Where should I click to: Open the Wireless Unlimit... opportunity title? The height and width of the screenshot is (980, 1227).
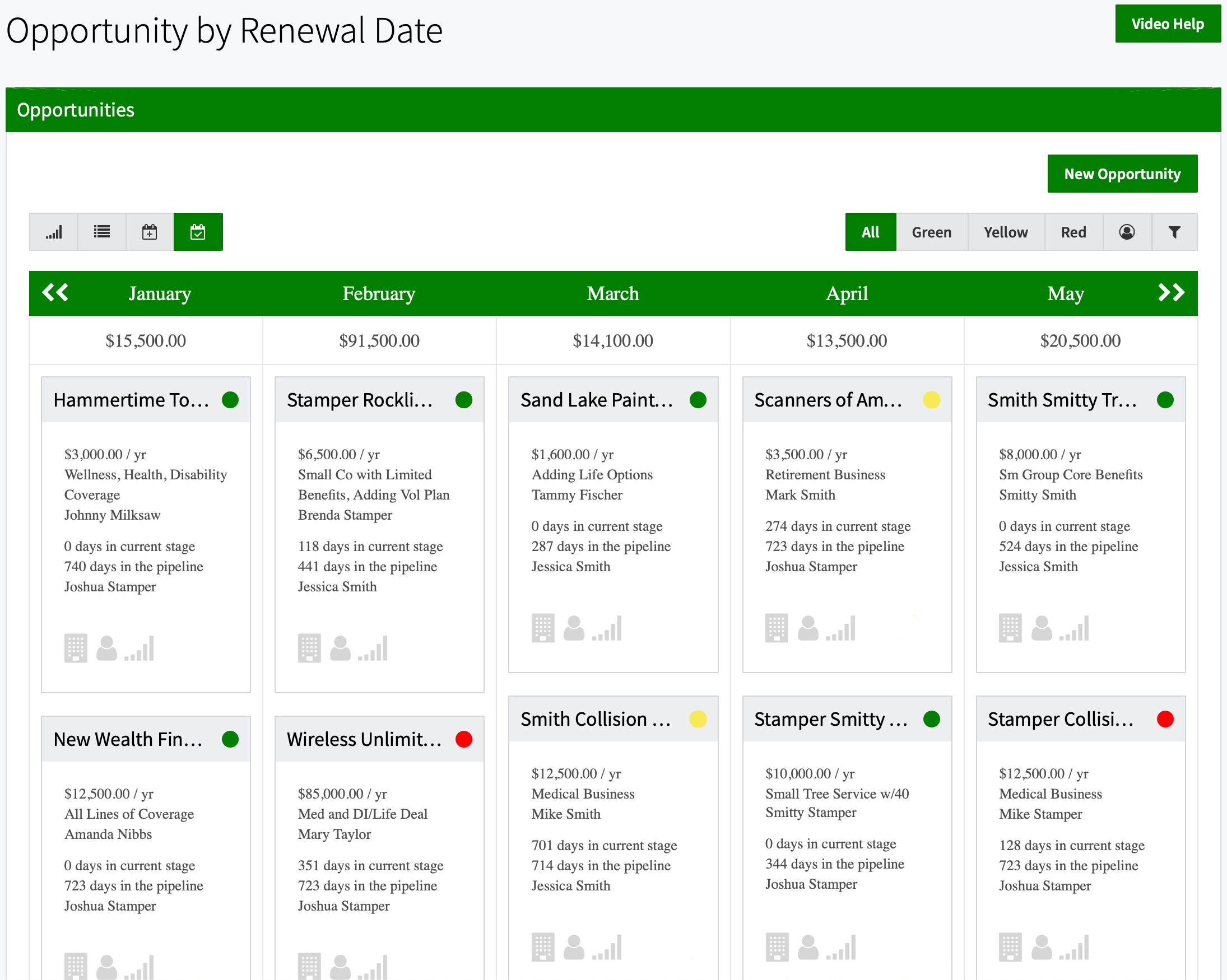(x=364, y=739)
